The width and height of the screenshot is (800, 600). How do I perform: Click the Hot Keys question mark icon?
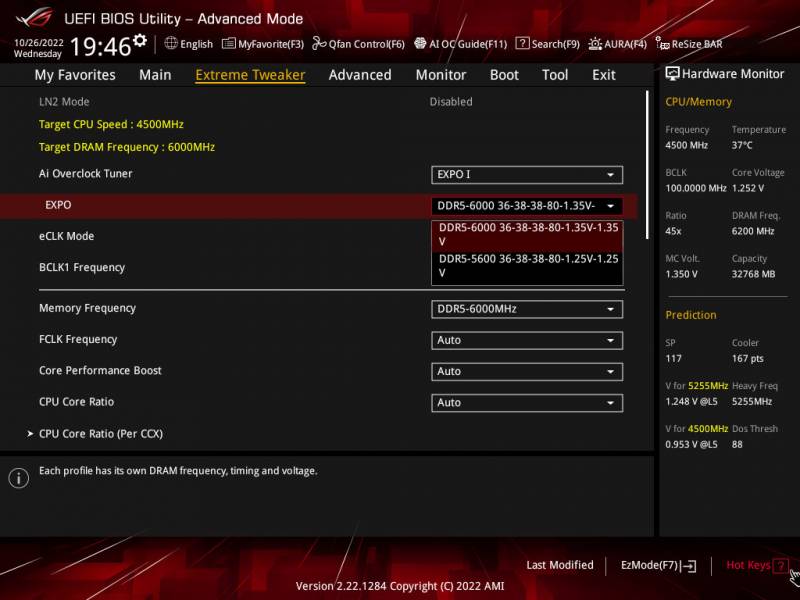(780, 566)
